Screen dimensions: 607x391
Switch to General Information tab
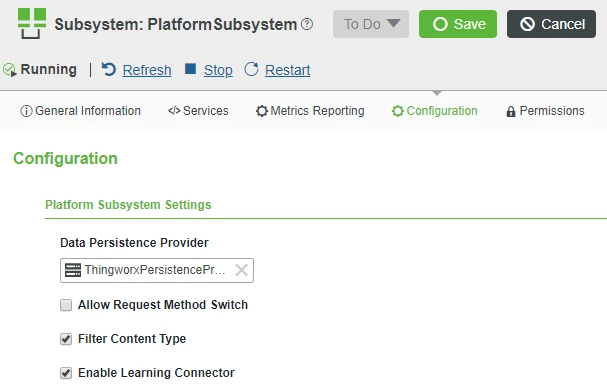(81, 111)
